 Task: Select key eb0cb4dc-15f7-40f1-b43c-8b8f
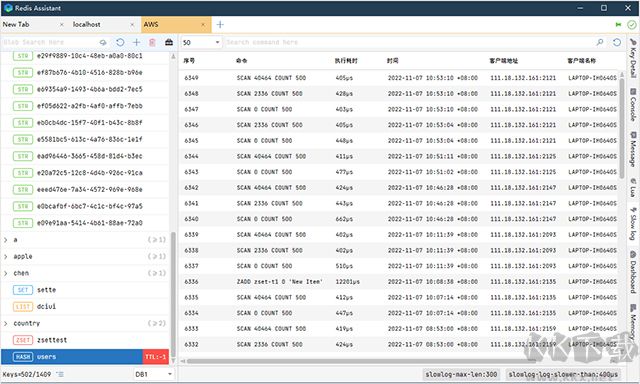[x=85, y=123]
